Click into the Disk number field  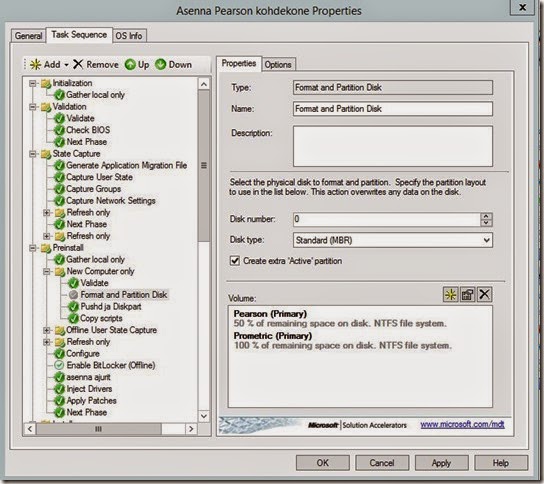point(387,219)
